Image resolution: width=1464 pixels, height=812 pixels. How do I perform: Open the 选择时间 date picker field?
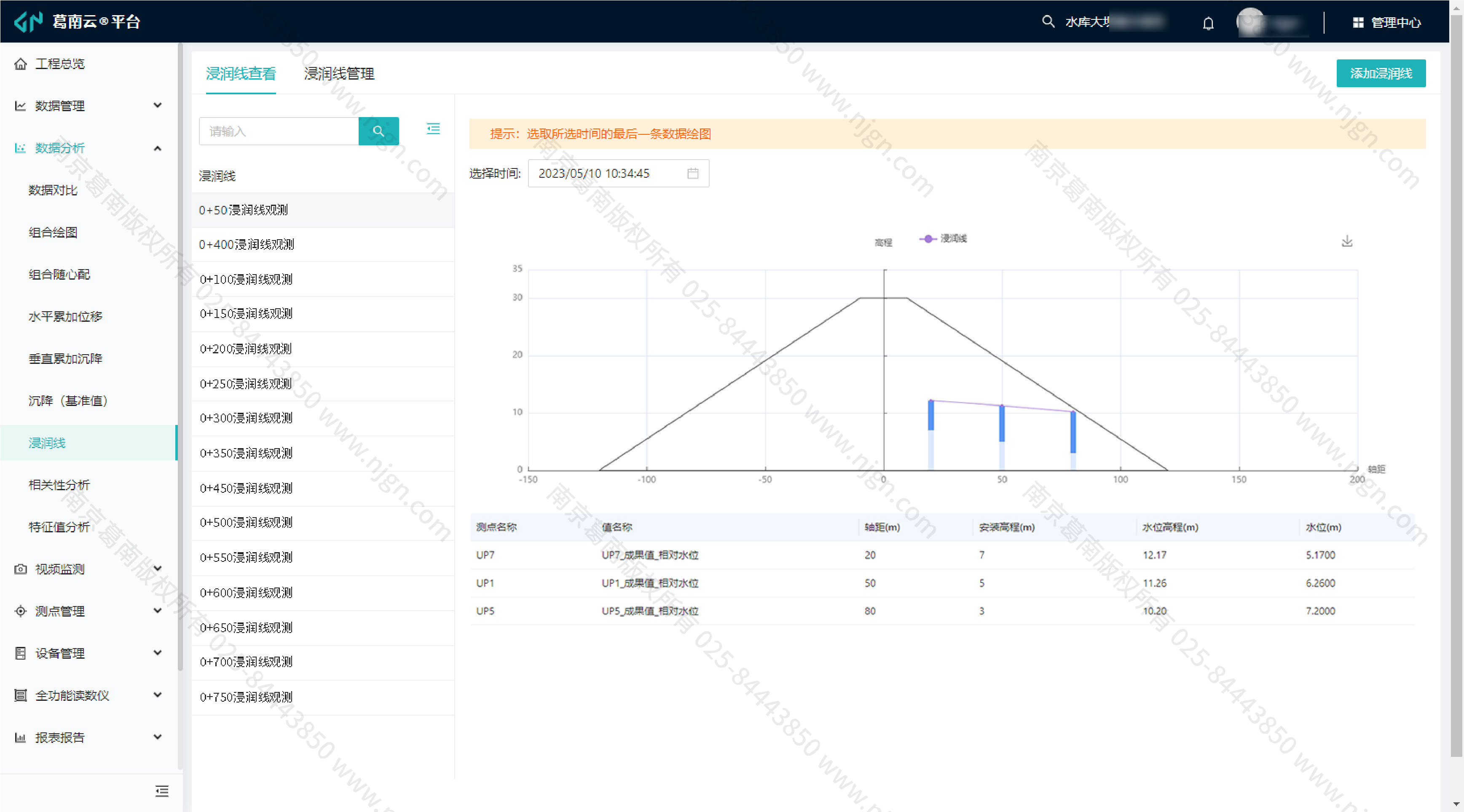[x=618, y=173]
